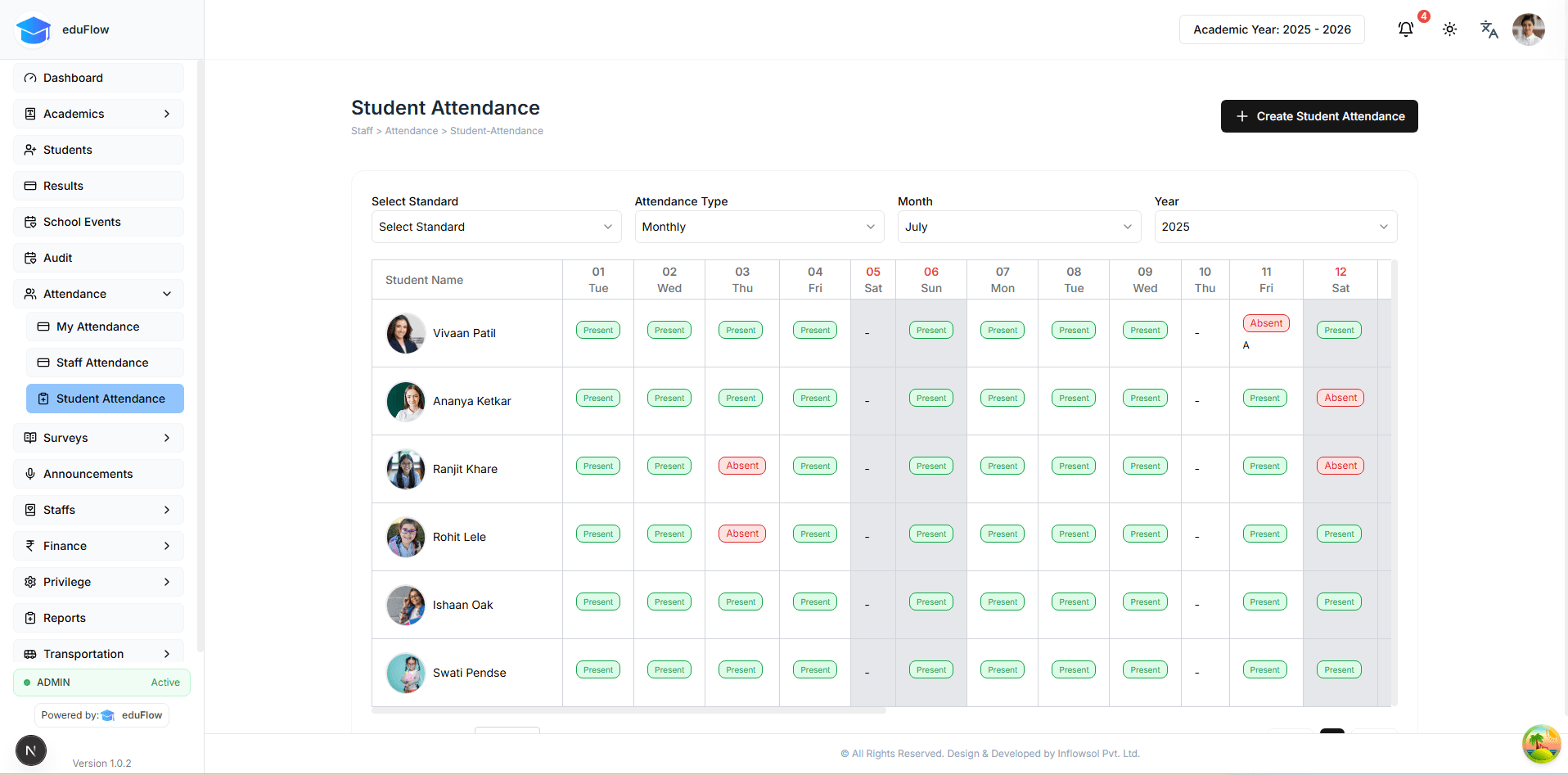1568x775 pixels.
Task: Click the table's horizontal scrollbar
Action: 629,710
